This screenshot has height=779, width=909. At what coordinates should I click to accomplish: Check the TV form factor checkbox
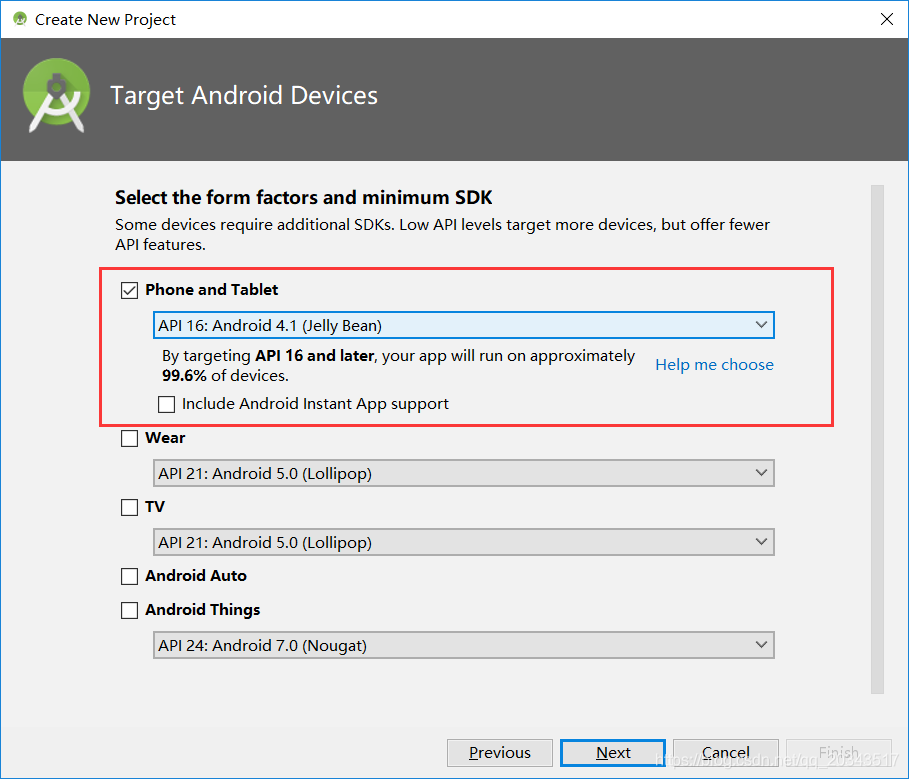click(x=129, y=507)
